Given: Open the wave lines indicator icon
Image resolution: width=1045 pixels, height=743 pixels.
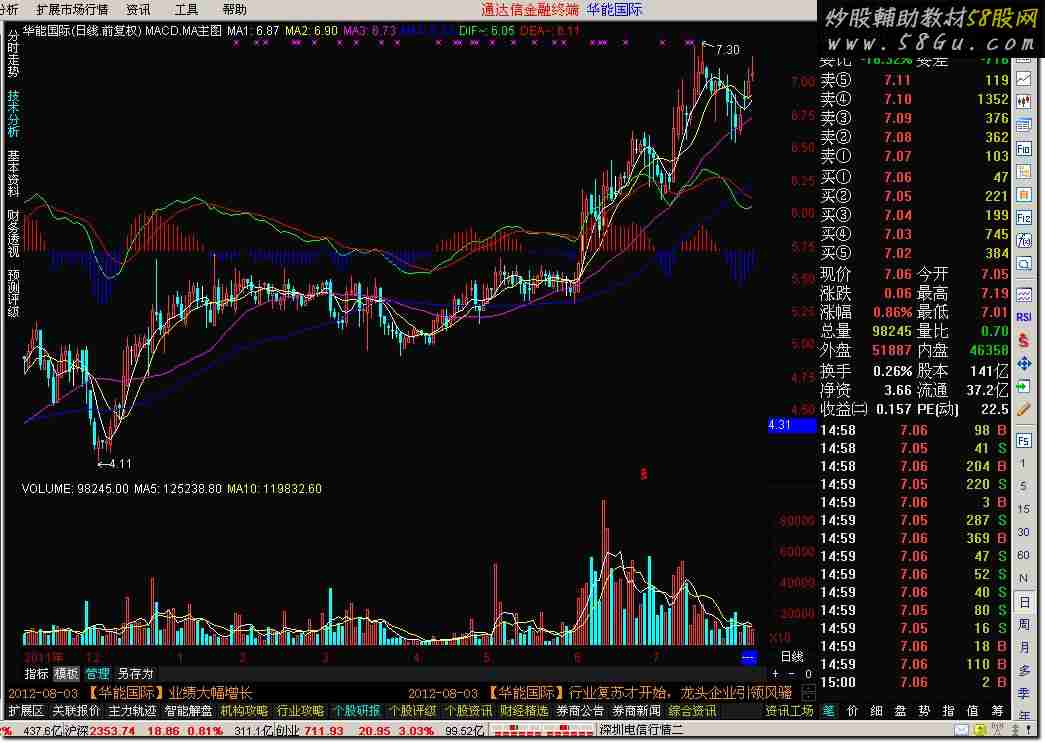Looking at the screenshot, I should tap(1024, 294).
